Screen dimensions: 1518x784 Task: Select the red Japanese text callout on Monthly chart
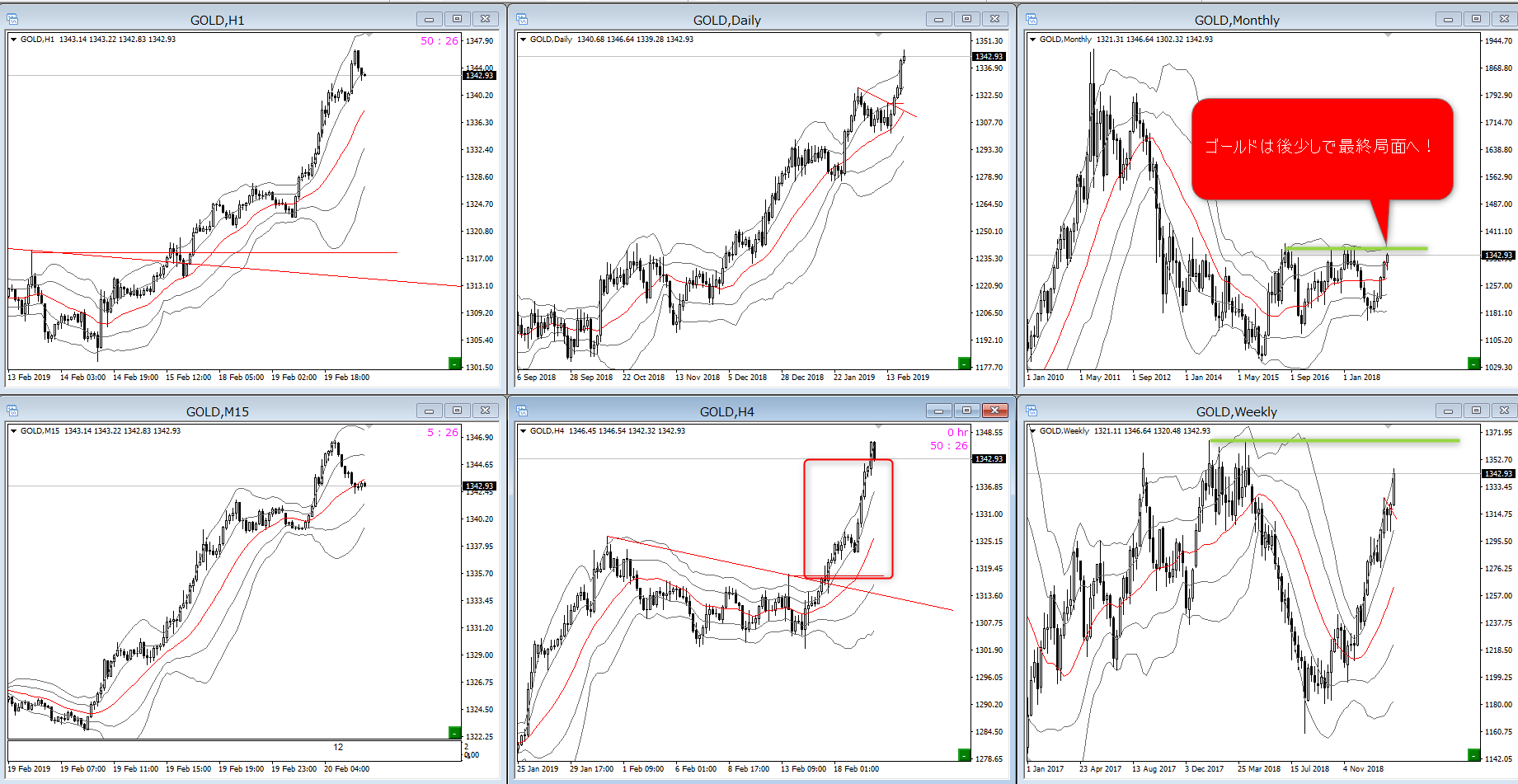[1321, 148]
